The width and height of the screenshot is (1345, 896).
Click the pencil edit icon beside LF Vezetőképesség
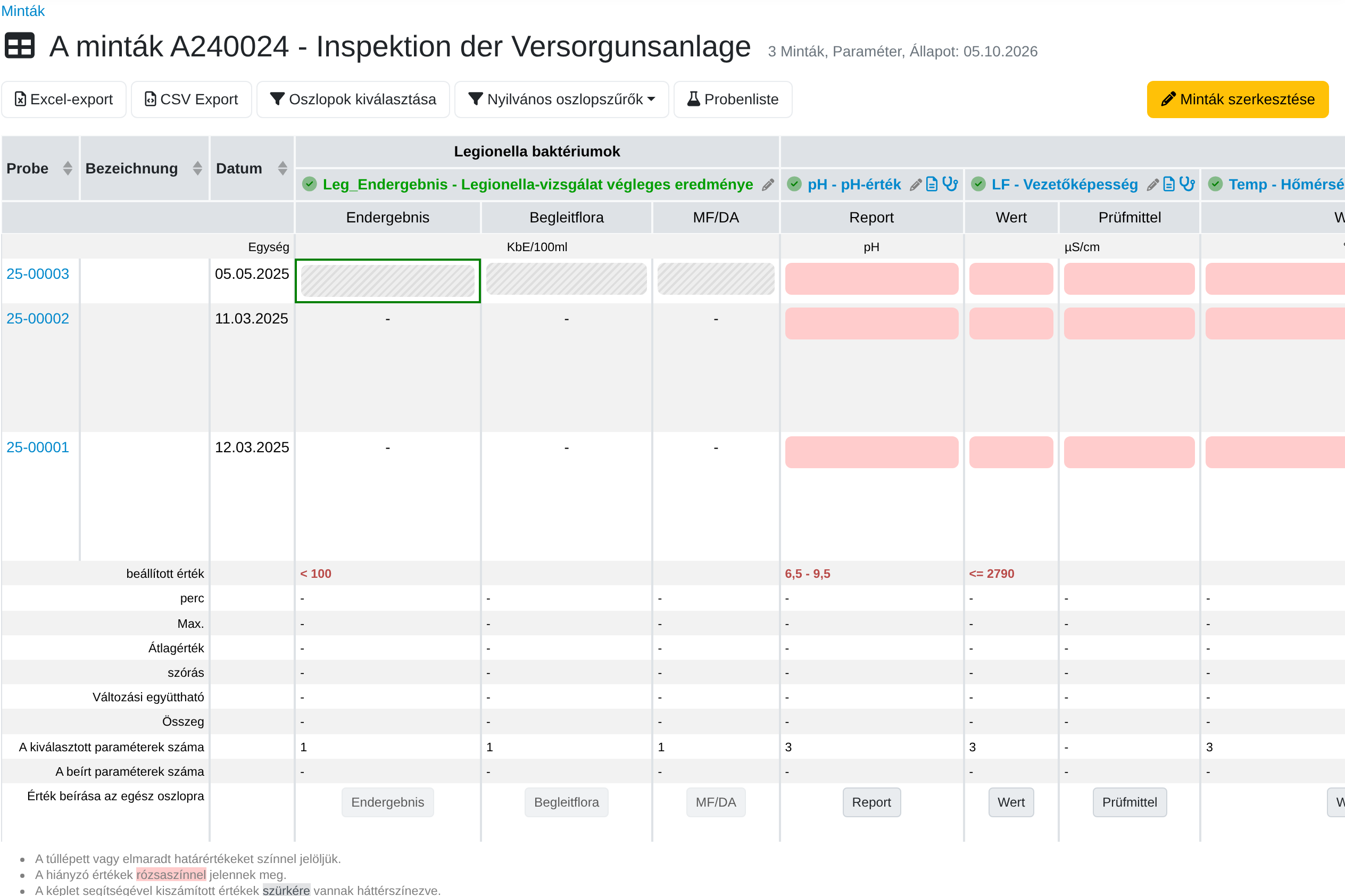(1153, 185)
